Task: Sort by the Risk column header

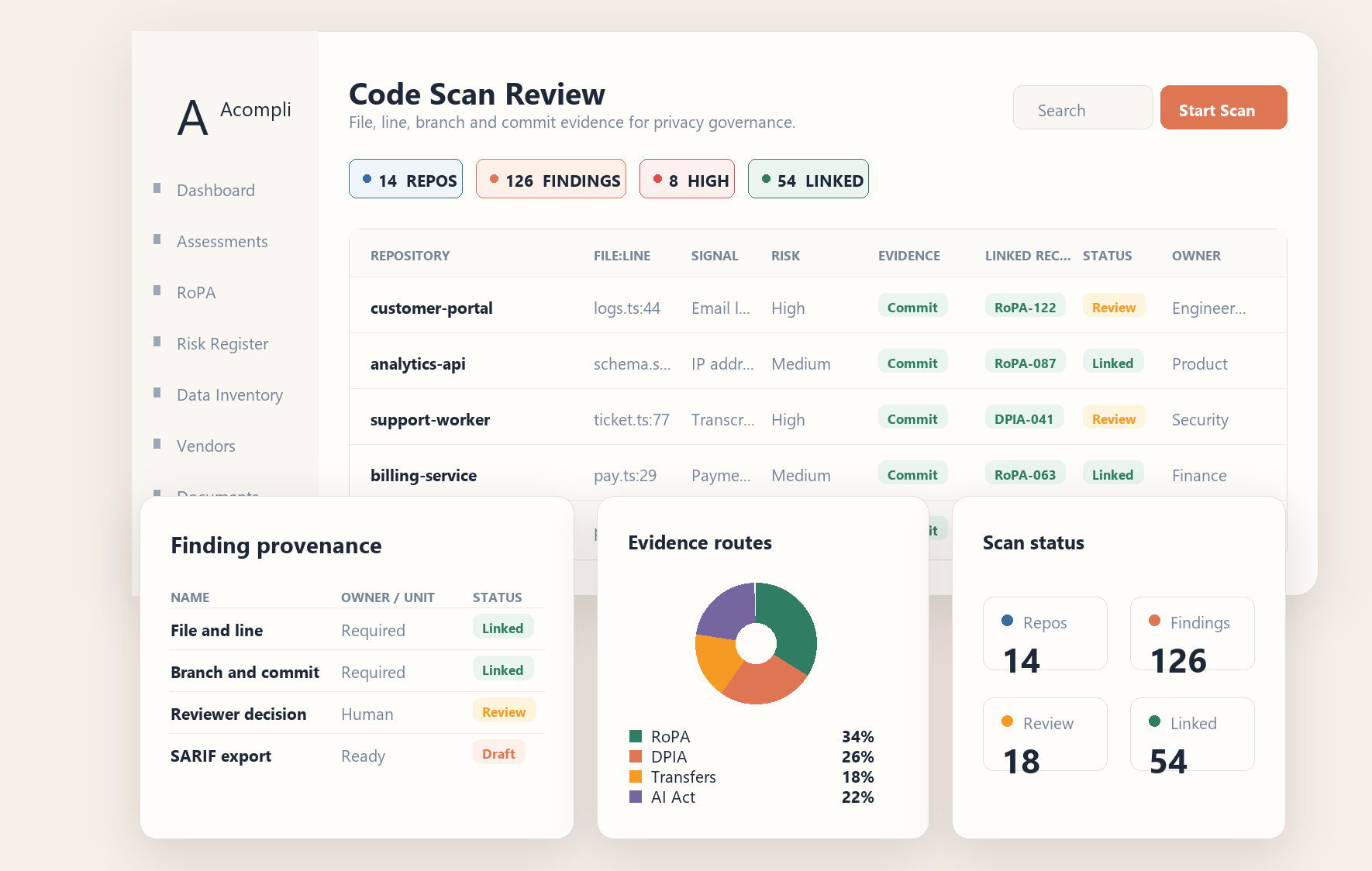Action: tap(785, 256)
